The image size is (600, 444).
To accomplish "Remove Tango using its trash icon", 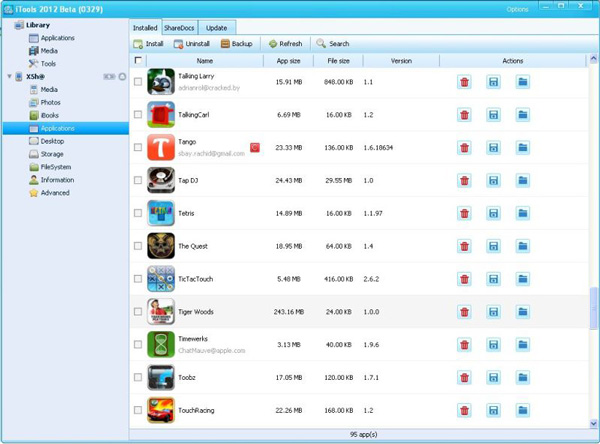I will click(x=464, y=148).
